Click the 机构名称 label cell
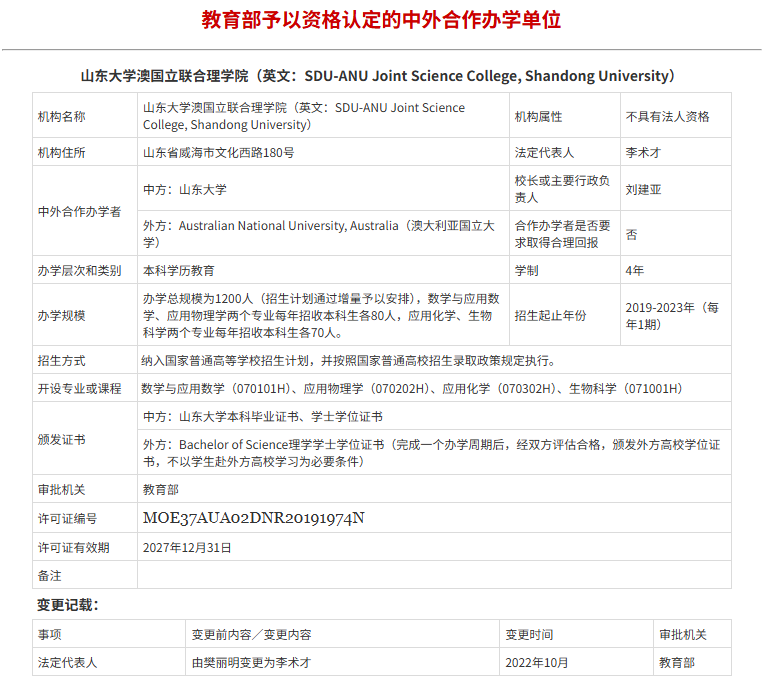Viewport: 762px width, 684px height. tap(85, 116)
